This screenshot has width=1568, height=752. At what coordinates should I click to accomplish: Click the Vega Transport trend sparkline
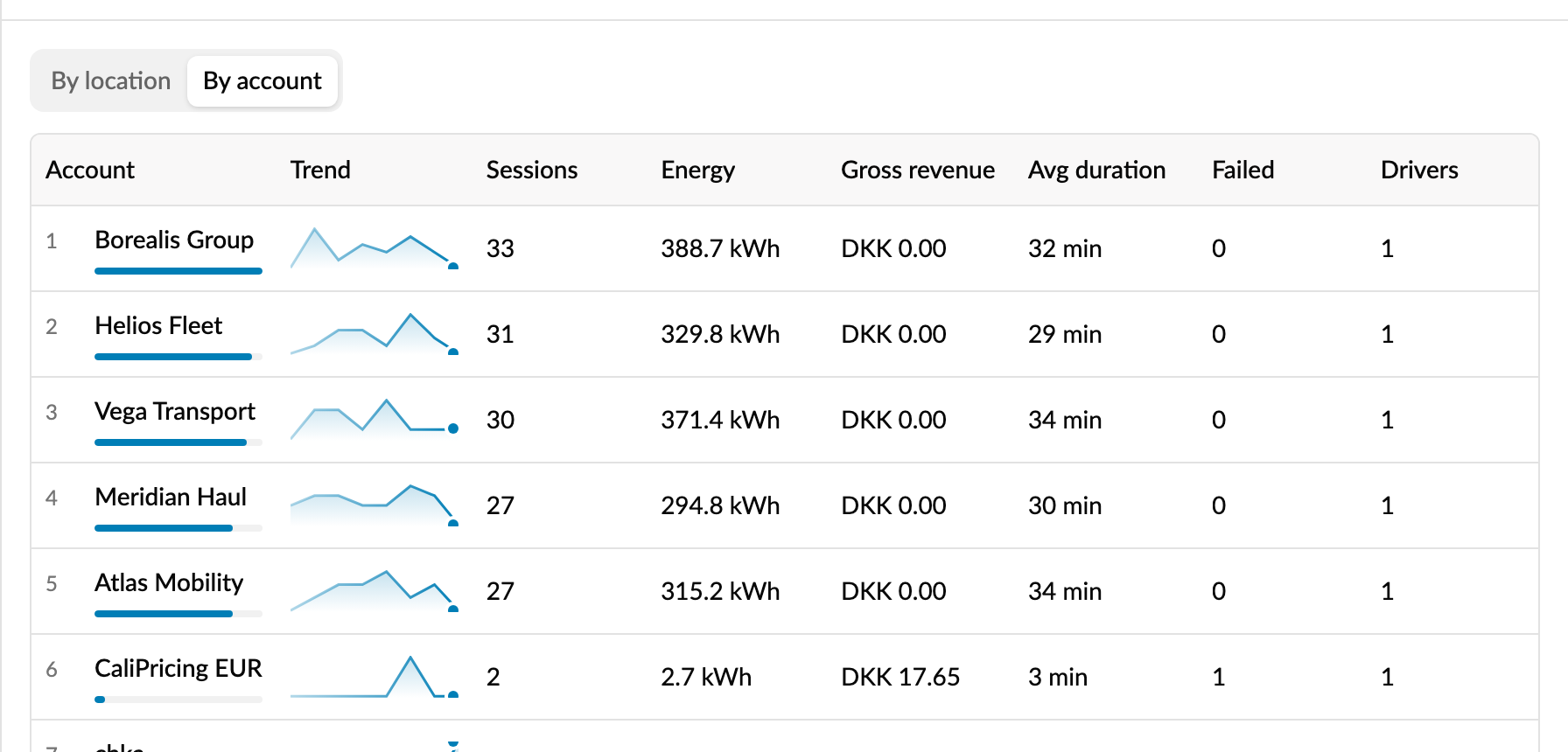[374, 420]
